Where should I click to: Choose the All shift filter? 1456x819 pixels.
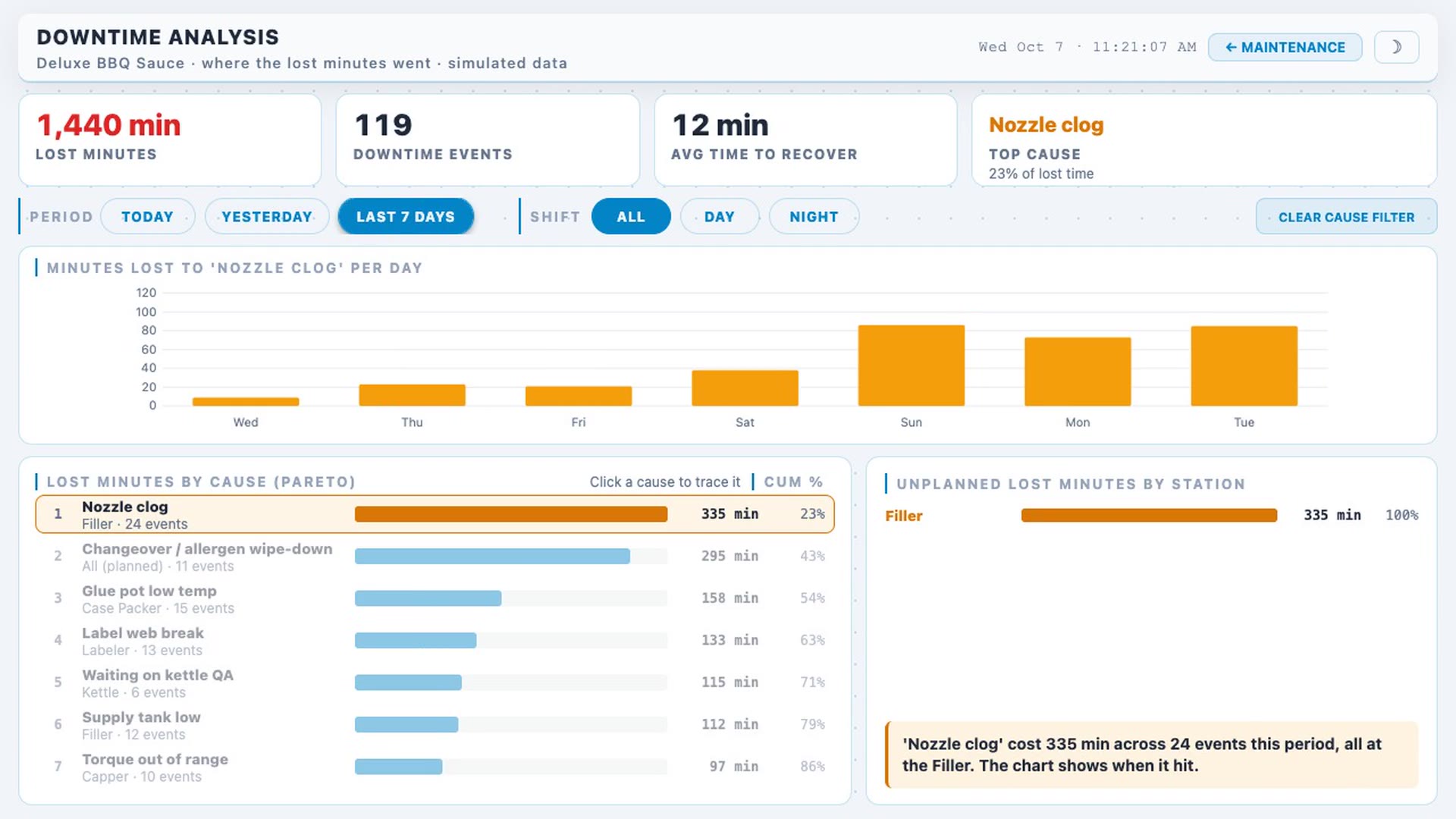coord(631,217)
